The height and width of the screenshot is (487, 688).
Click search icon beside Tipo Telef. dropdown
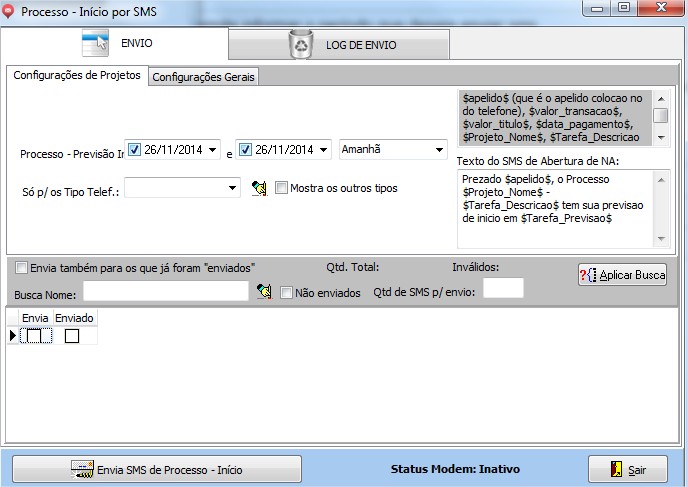pyautogui.click(x=259, y=187)
